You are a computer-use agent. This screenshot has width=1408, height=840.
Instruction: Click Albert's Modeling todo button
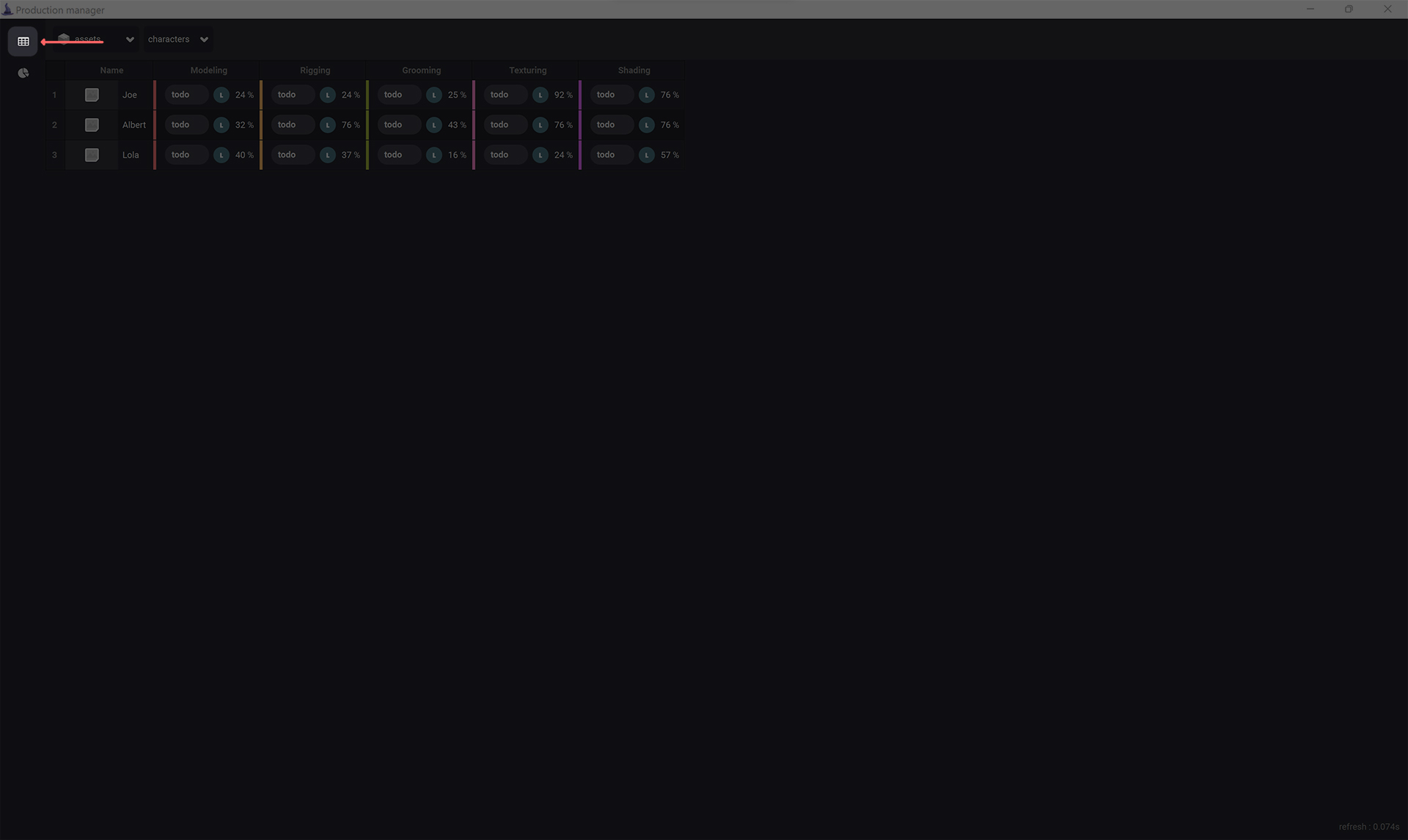[x=186, y=125]
